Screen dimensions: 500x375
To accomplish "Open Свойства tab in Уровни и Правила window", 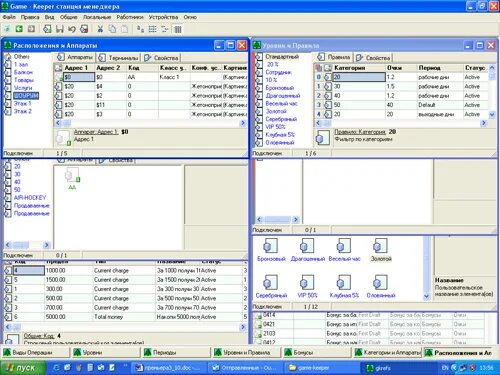I will click(373, 58).
